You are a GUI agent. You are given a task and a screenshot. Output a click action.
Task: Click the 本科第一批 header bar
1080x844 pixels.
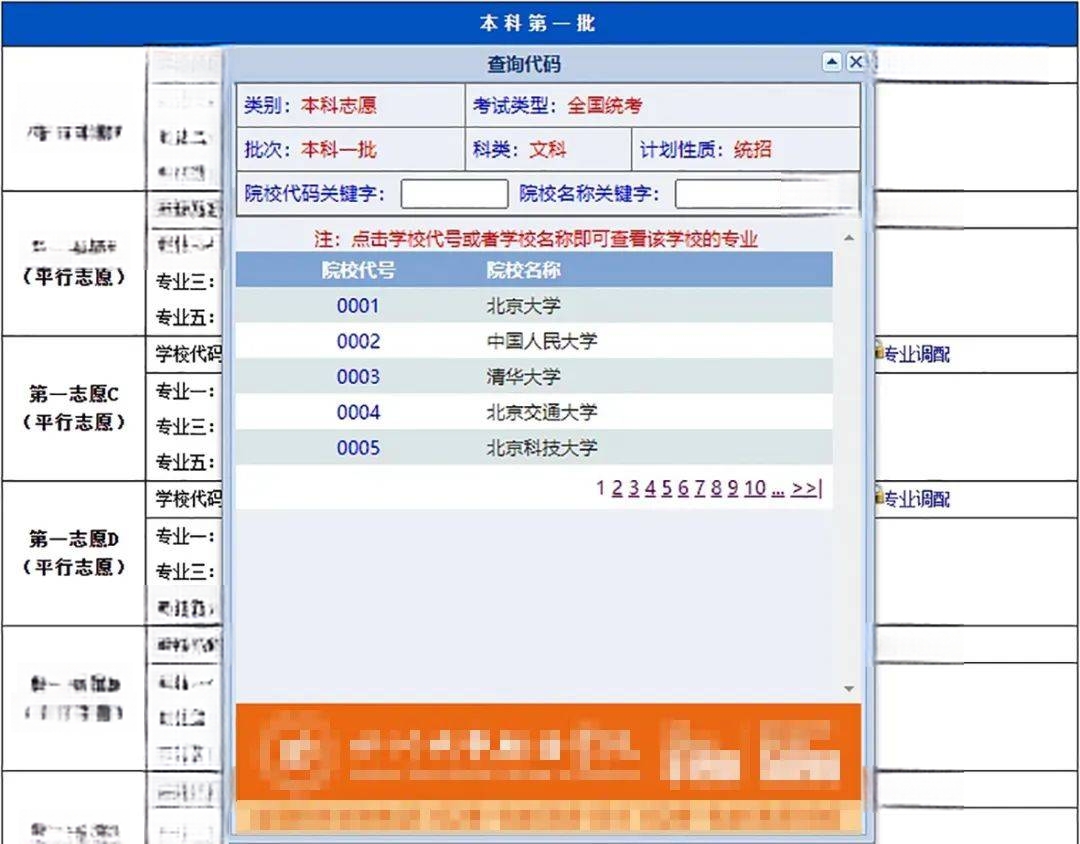(539, 23)
